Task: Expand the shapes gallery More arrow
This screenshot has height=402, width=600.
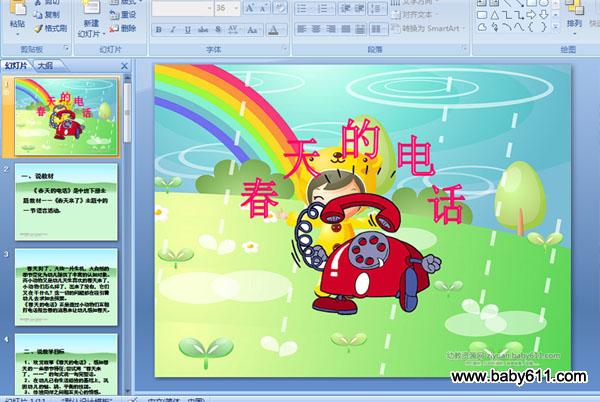Action: pos(556,28)
